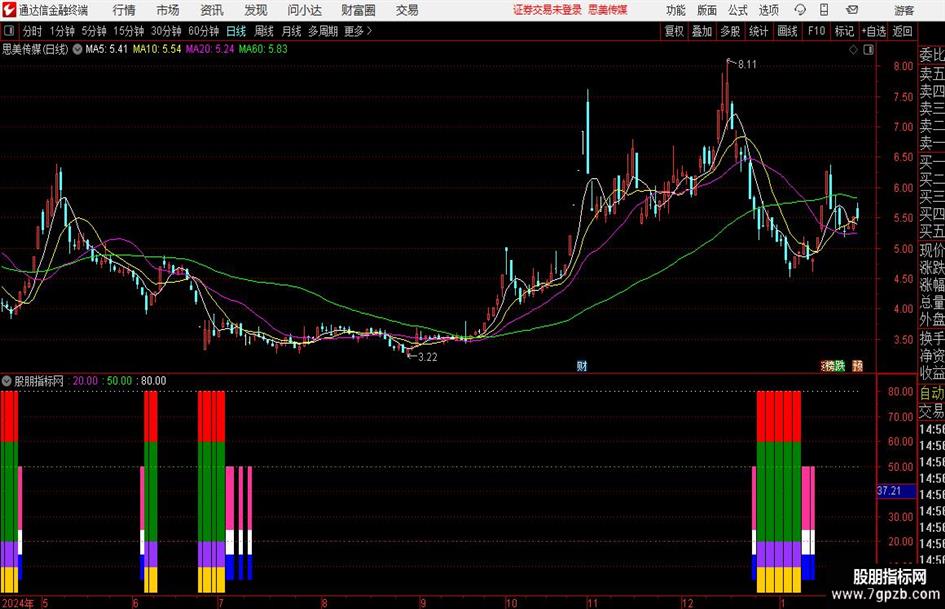Add stock via +自选 button
The height and width of the screenshot is (609, 945).
[874, 31]
